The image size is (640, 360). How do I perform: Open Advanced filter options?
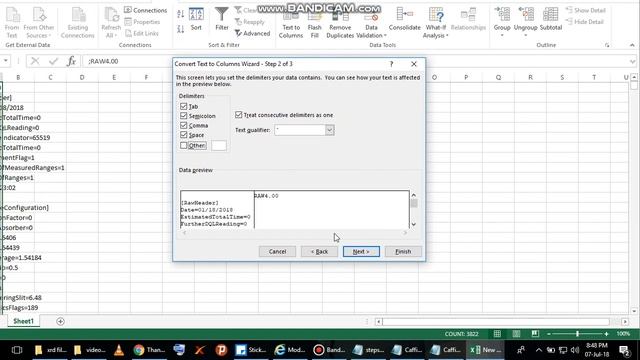pyautogui.click(x=252, y=33)
